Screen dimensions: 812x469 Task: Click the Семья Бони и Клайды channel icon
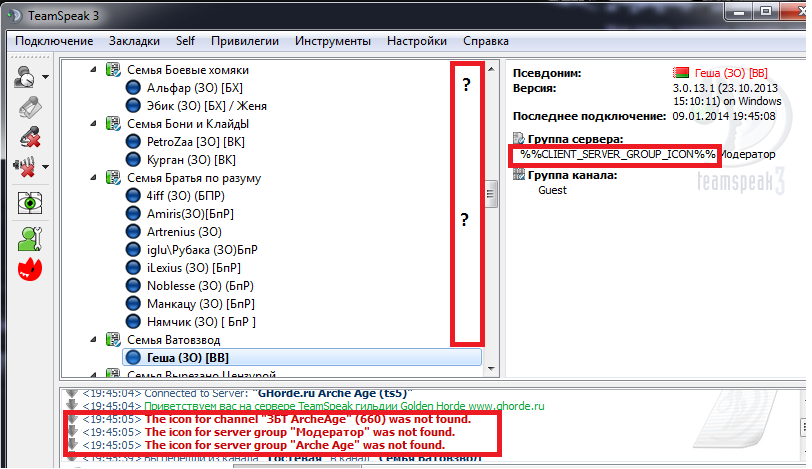113,124
